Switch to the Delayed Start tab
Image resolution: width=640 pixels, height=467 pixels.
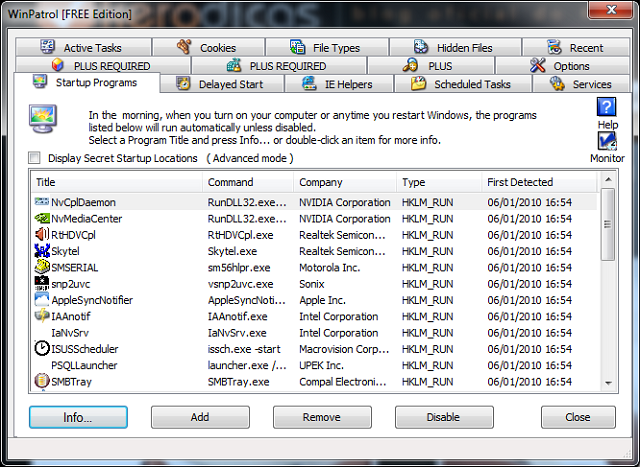click(x=222, y=84)
